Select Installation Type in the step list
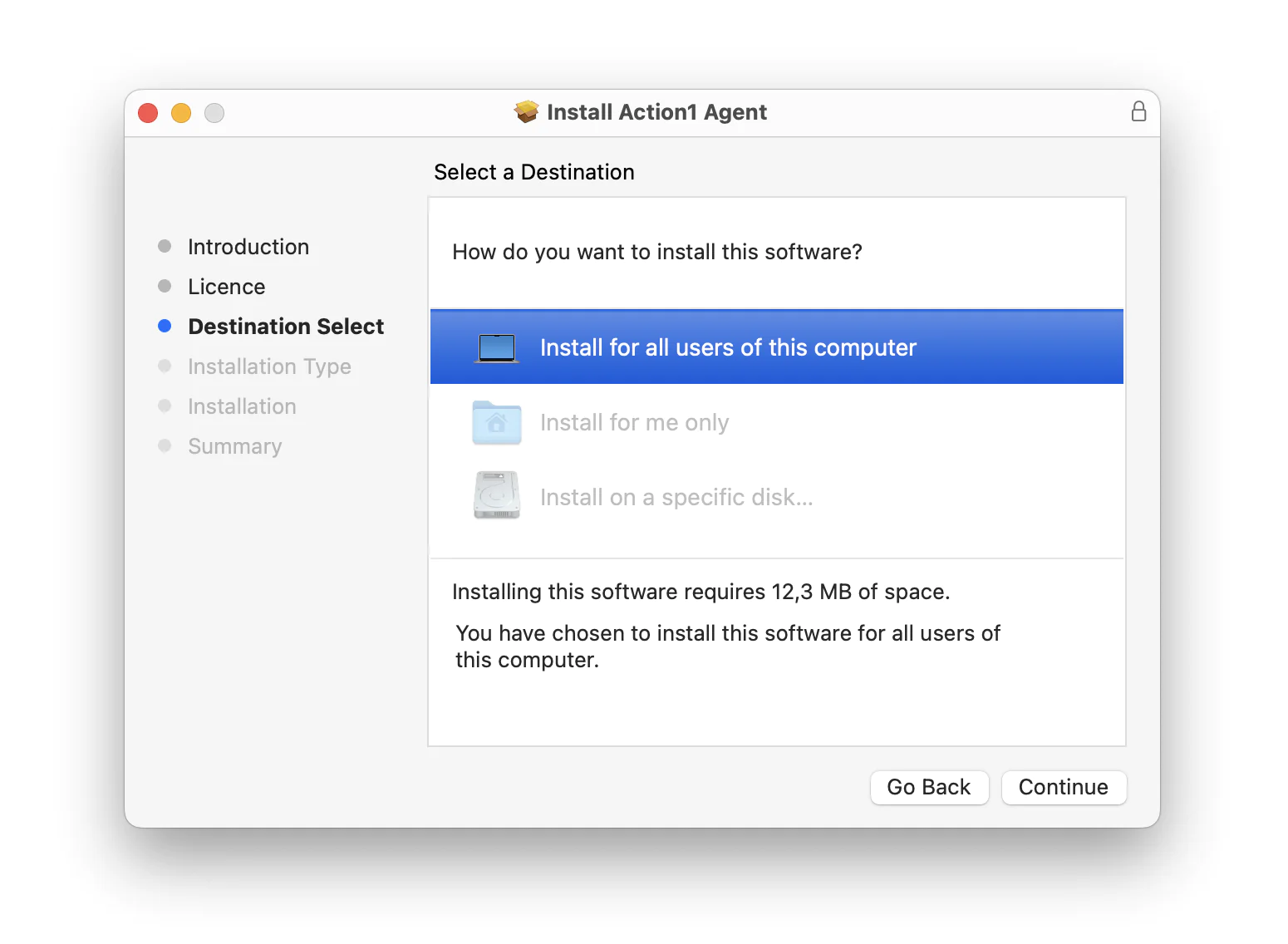 (x=269, y=366)
